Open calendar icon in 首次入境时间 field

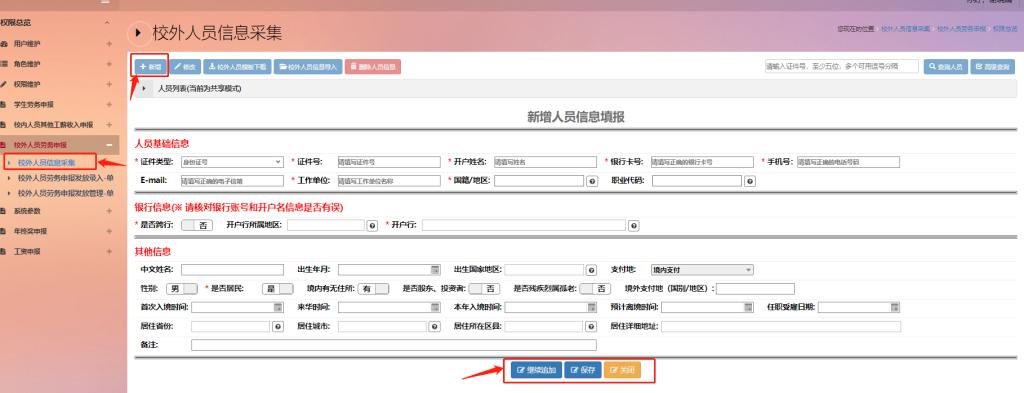[x=278, y=307]
